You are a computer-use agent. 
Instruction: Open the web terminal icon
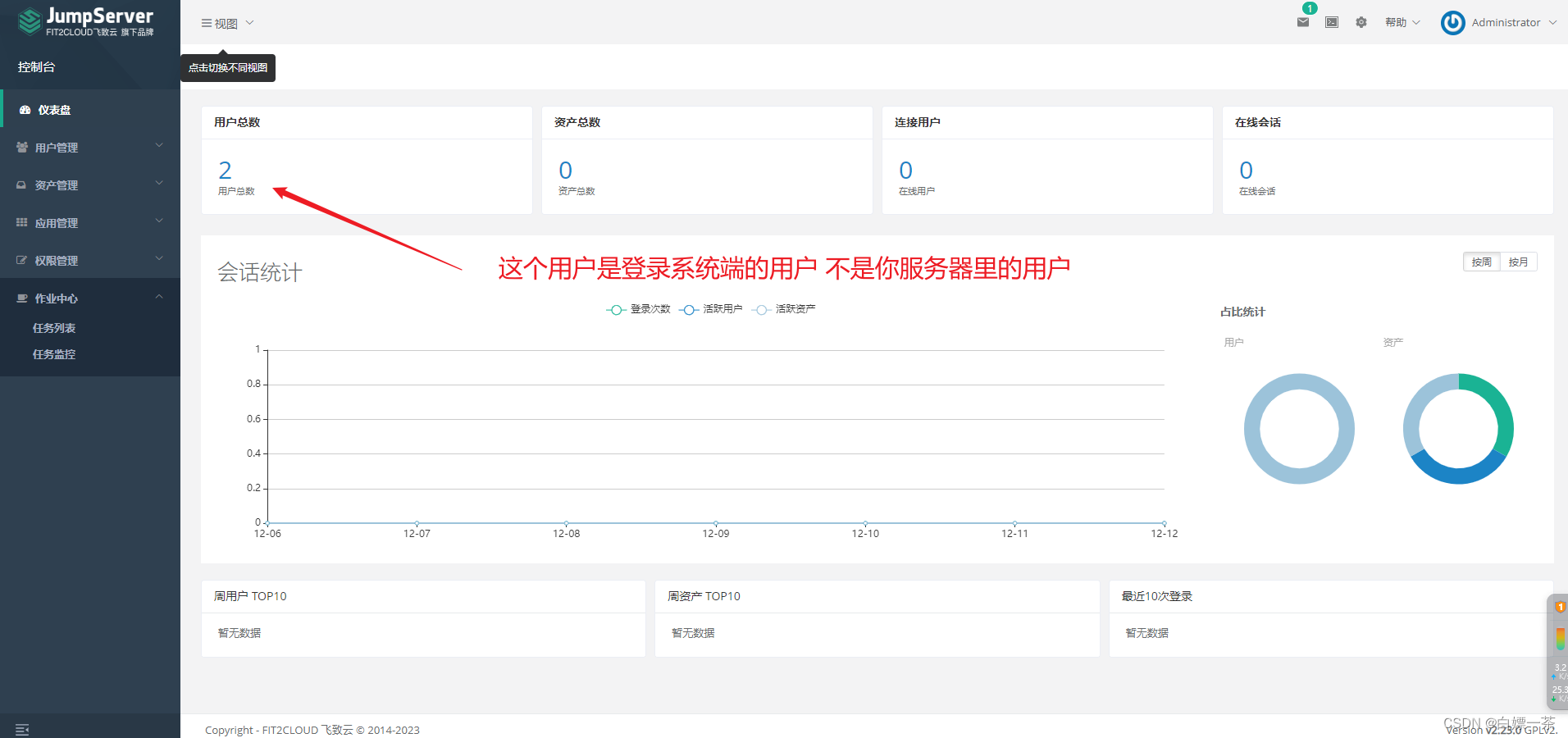(1332, 22)
